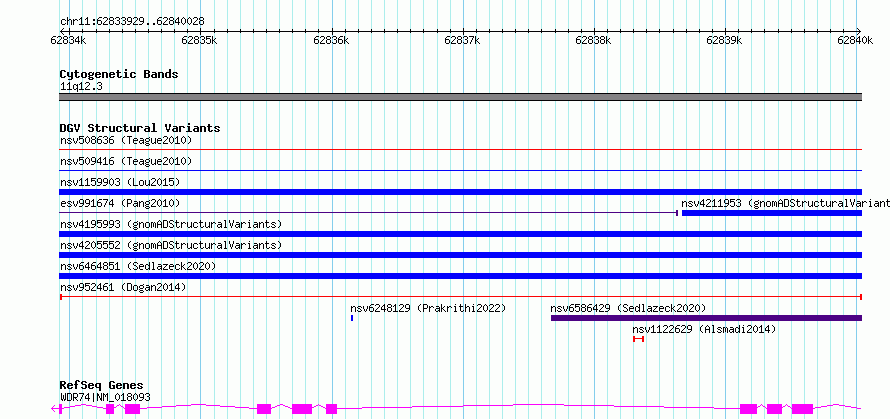Screen dimensions: 890x419
Task: Click the WDR74 exon just right of 62839k
Action: tap(748, 408)
